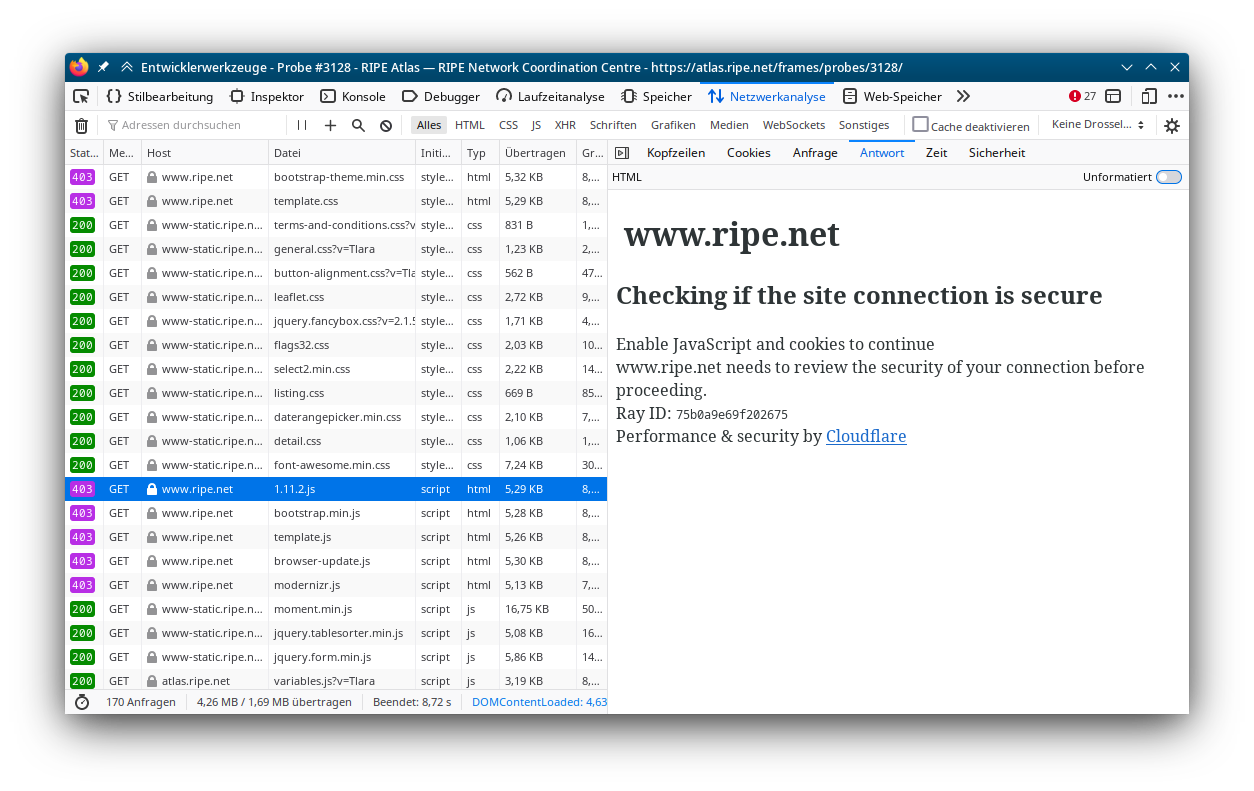Expand the hidden tools overflow chevron
The image size is (1254, 791).
(x=963, y=97)
